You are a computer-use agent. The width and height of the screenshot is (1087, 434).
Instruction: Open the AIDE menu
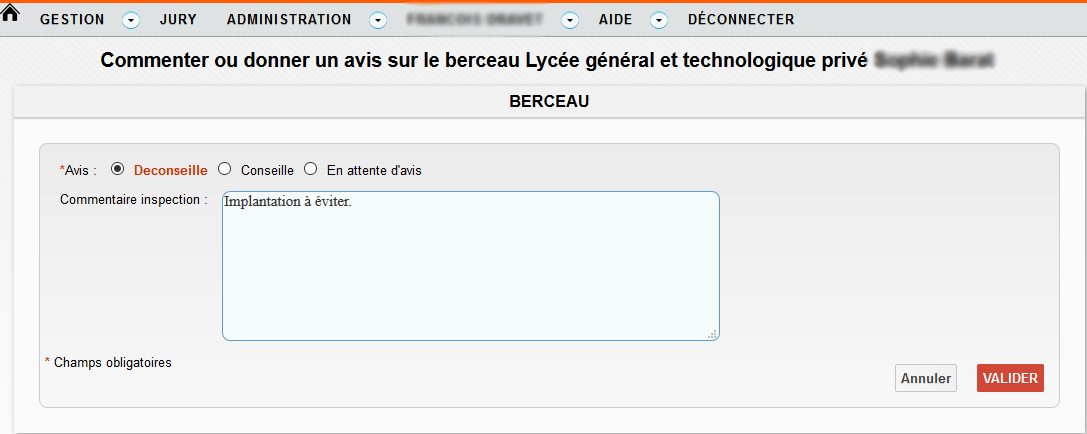[x=615, y=20]
